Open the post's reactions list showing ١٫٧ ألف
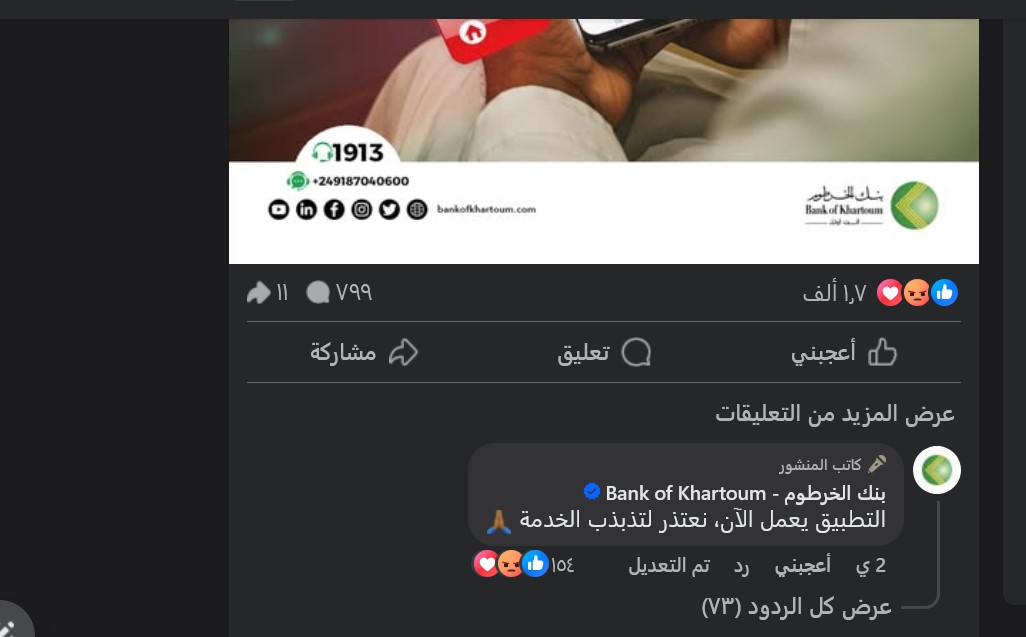This screenshot has width=1026, height=637. tap(879, 292)
